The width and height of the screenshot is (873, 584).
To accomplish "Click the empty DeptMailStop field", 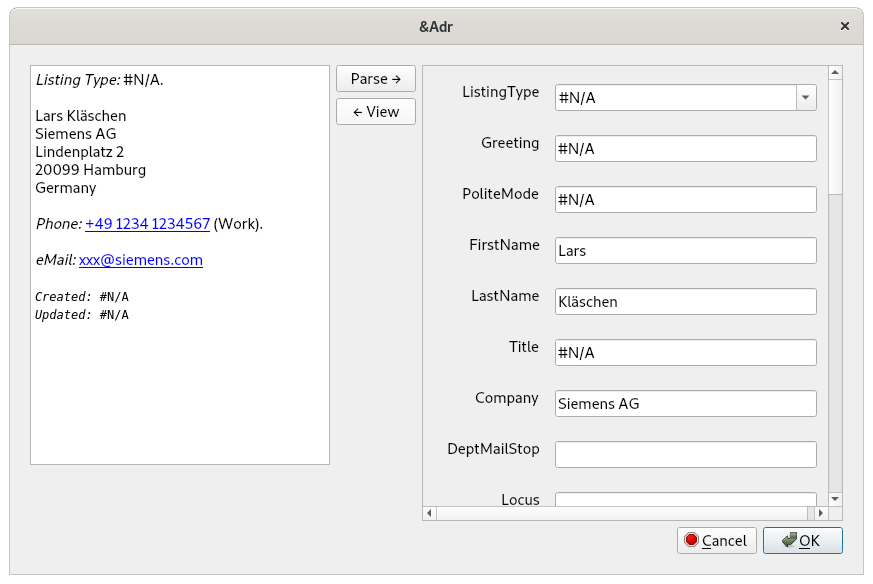I will (685, 454).
